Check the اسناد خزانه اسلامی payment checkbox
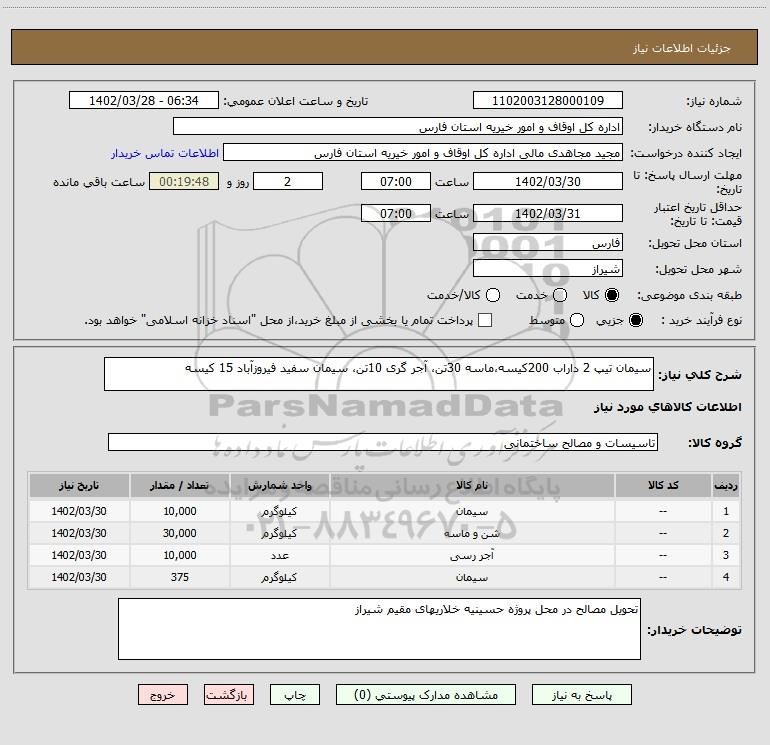The width and height of the screenshot is (770, 745). [485, 320]
